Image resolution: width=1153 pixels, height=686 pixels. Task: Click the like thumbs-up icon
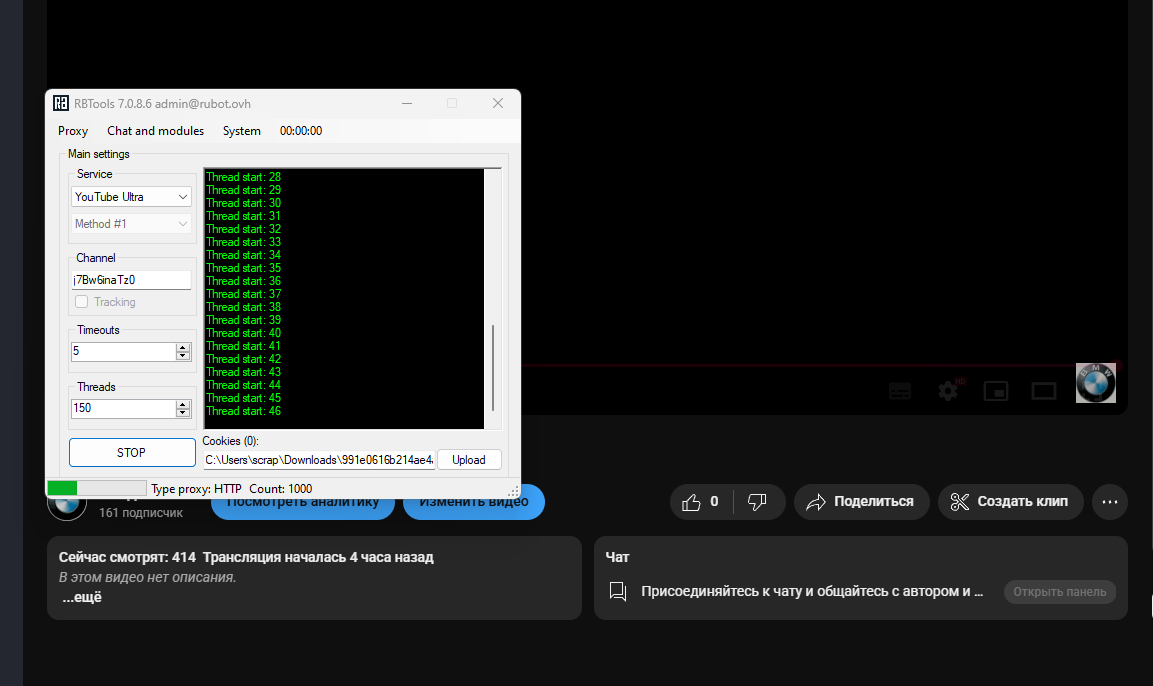(691, 502)
